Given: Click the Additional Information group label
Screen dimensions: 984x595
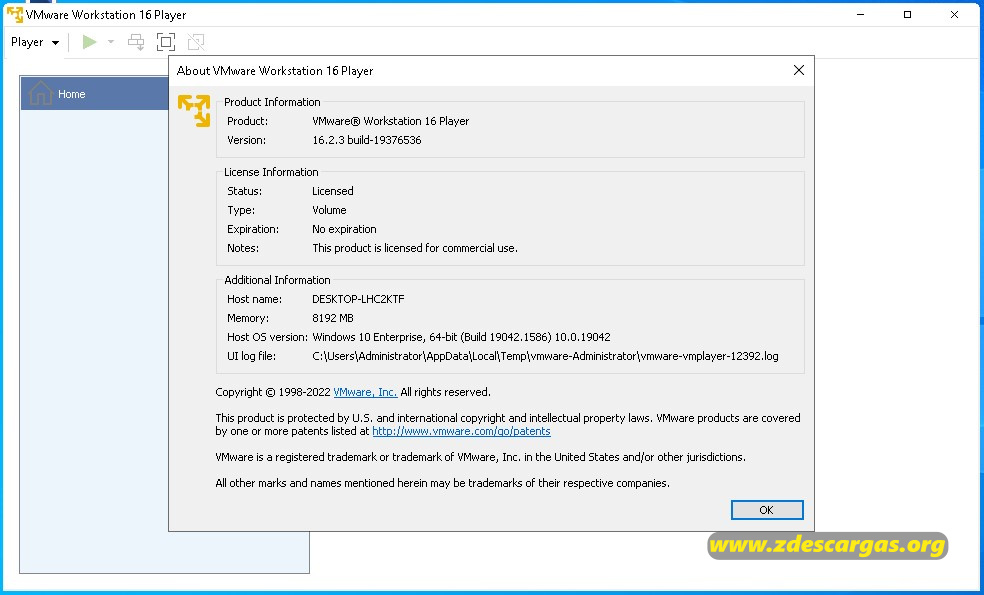Looking at the screenshot, I should pyautogui.click(x=277, y=280).
